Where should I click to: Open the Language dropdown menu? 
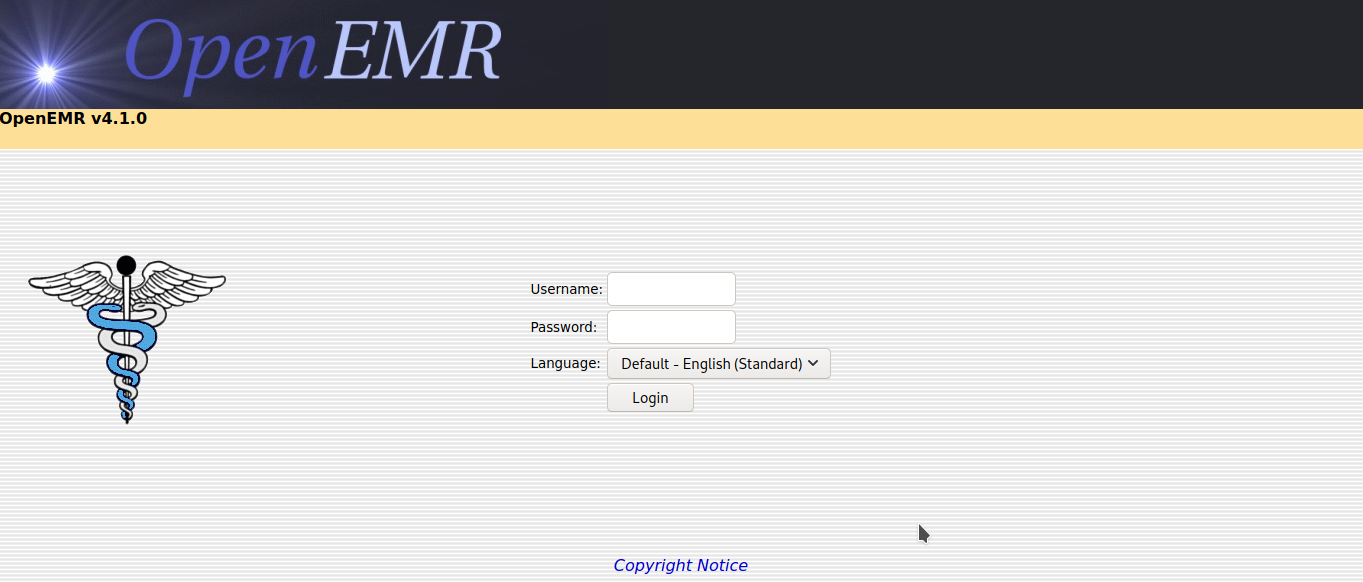[718, 363]
